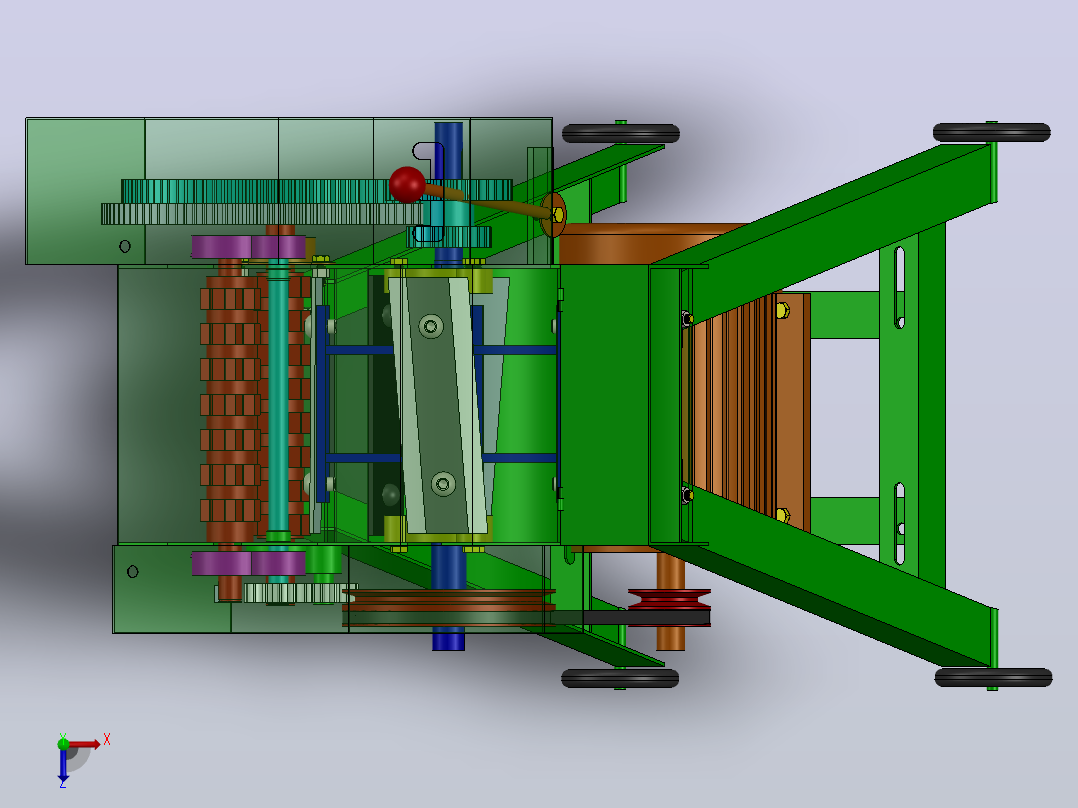
Task: Select the lower end of the blue main shaft
Action: pos(448,638)
